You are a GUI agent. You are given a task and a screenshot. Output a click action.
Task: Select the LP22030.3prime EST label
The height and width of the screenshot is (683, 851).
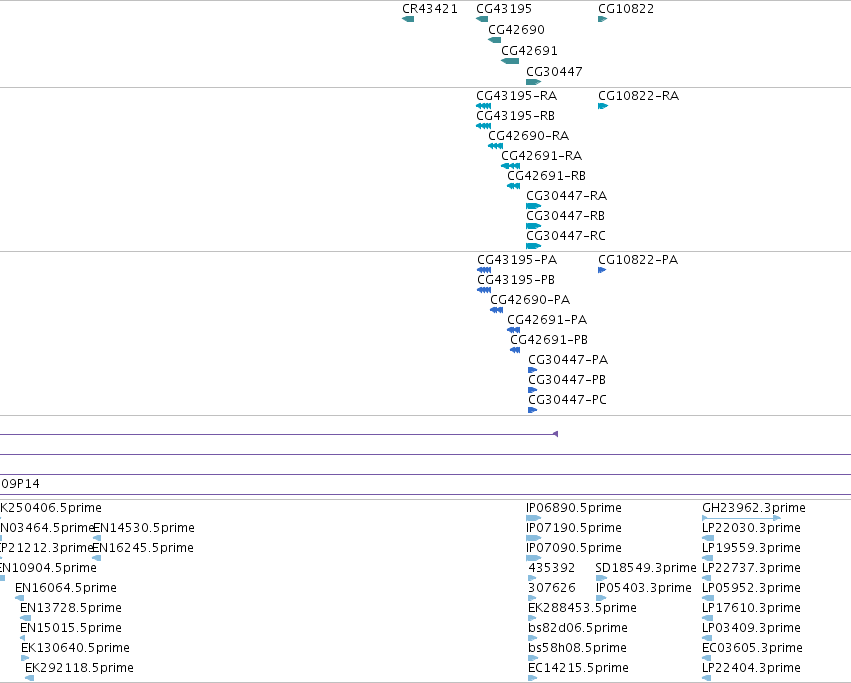pos(752,528)
